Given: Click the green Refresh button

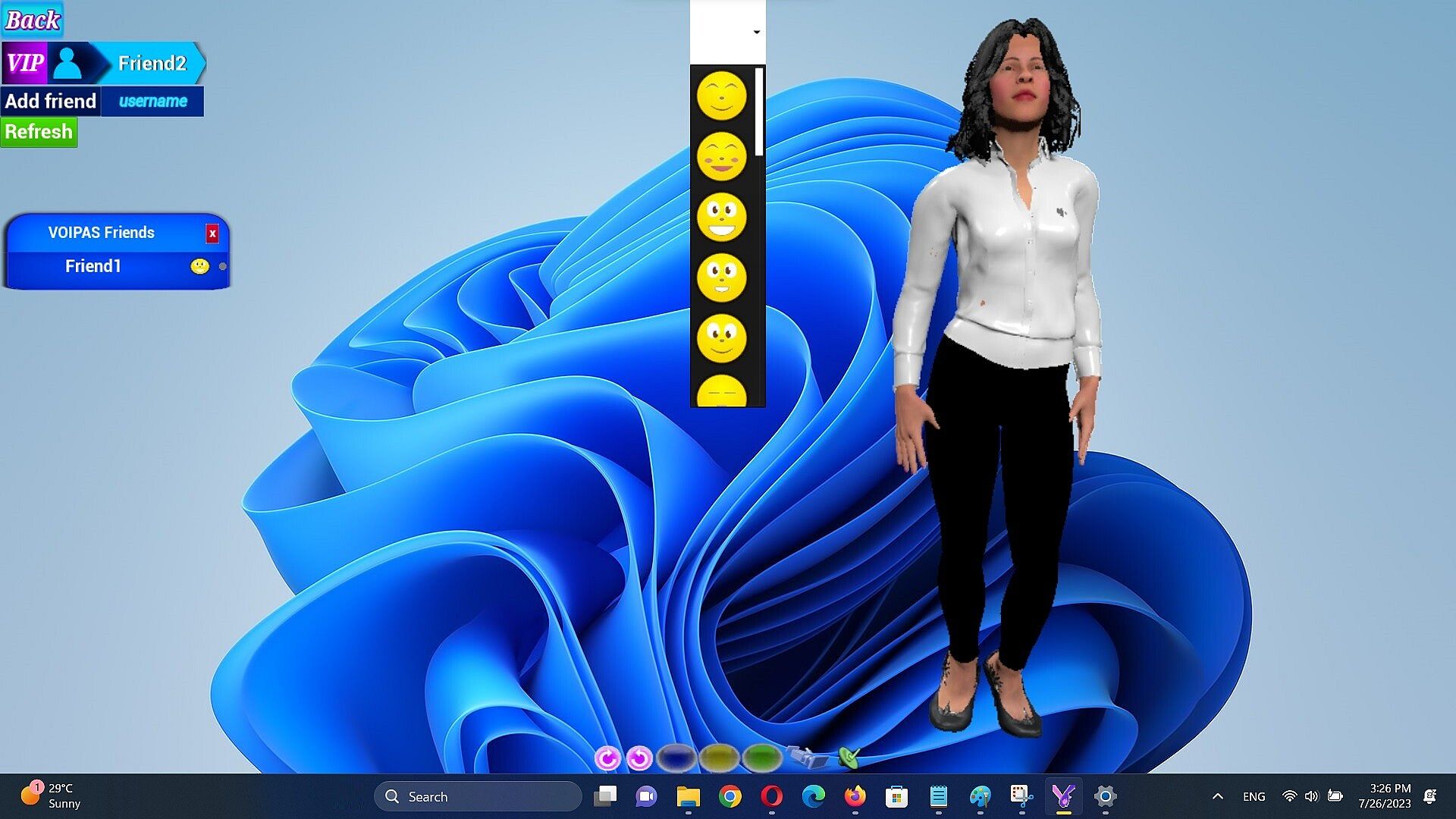Looking at the screenshot, I should pyautogui.click(x=39, y=132).
